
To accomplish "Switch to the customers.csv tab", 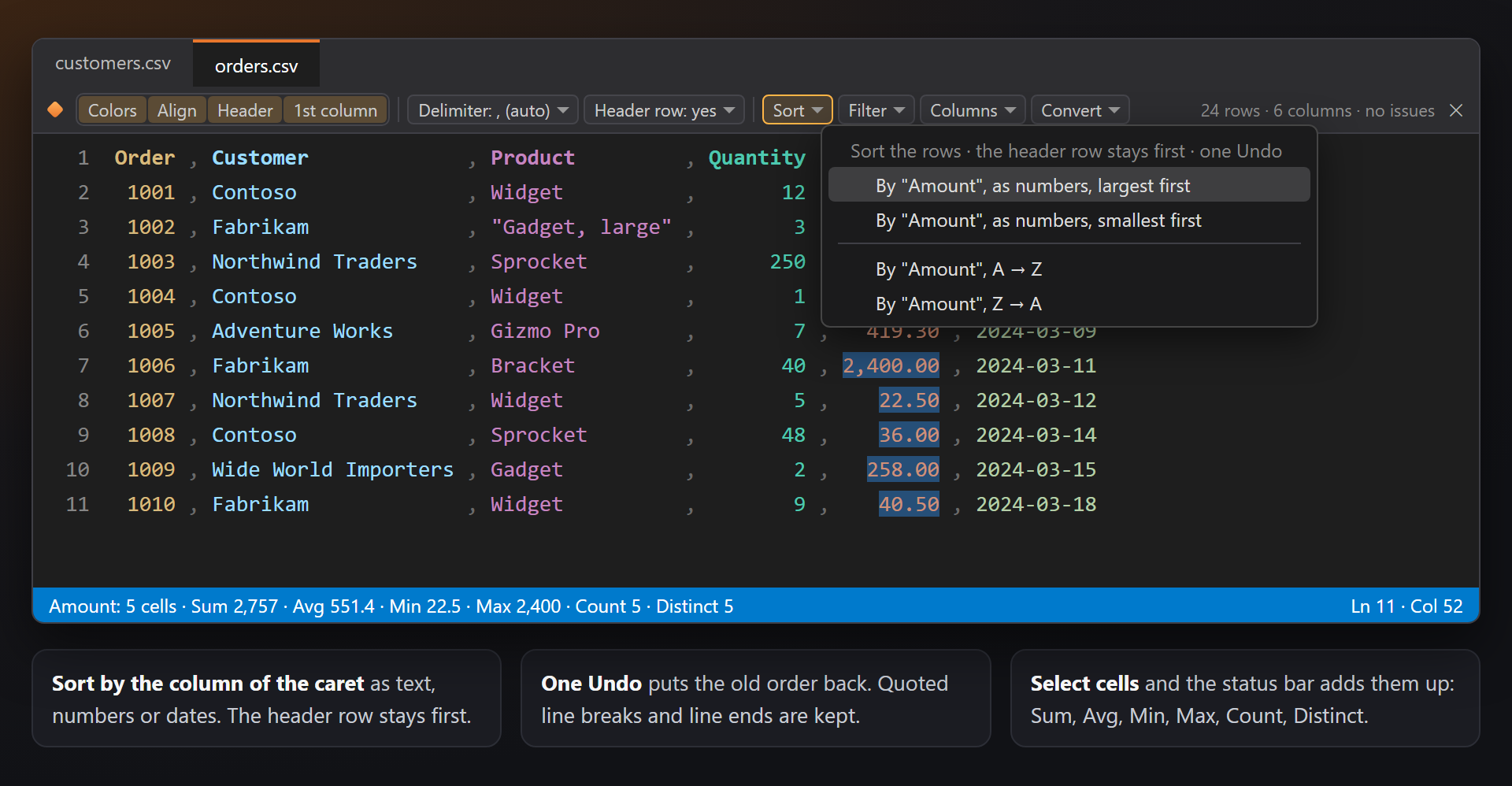I will tap(113, 63).
